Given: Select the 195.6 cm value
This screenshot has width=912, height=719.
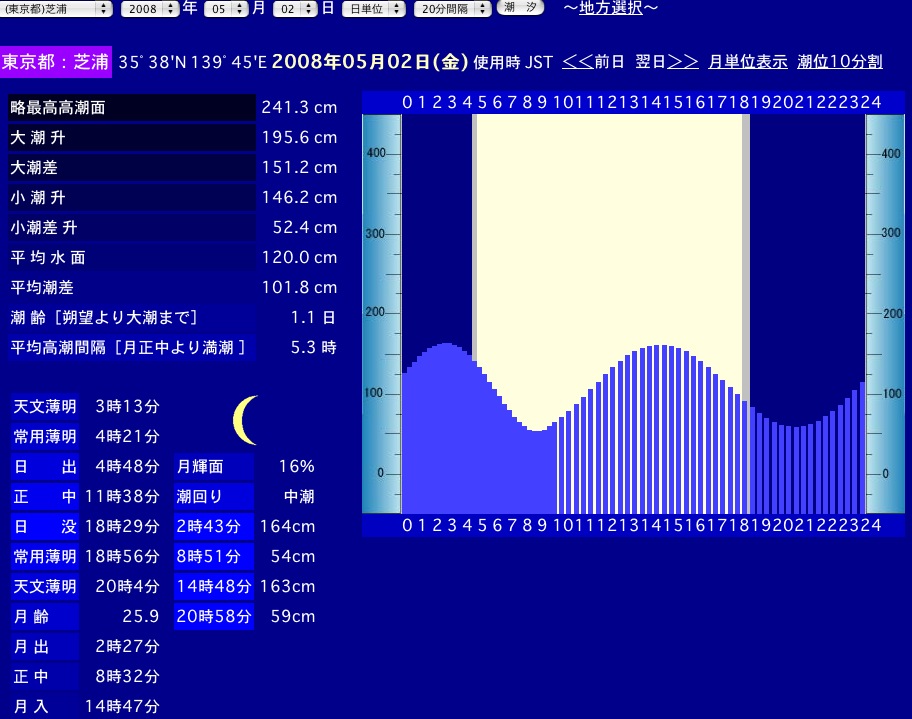Looking at the screenshot, I should (299, 138).
